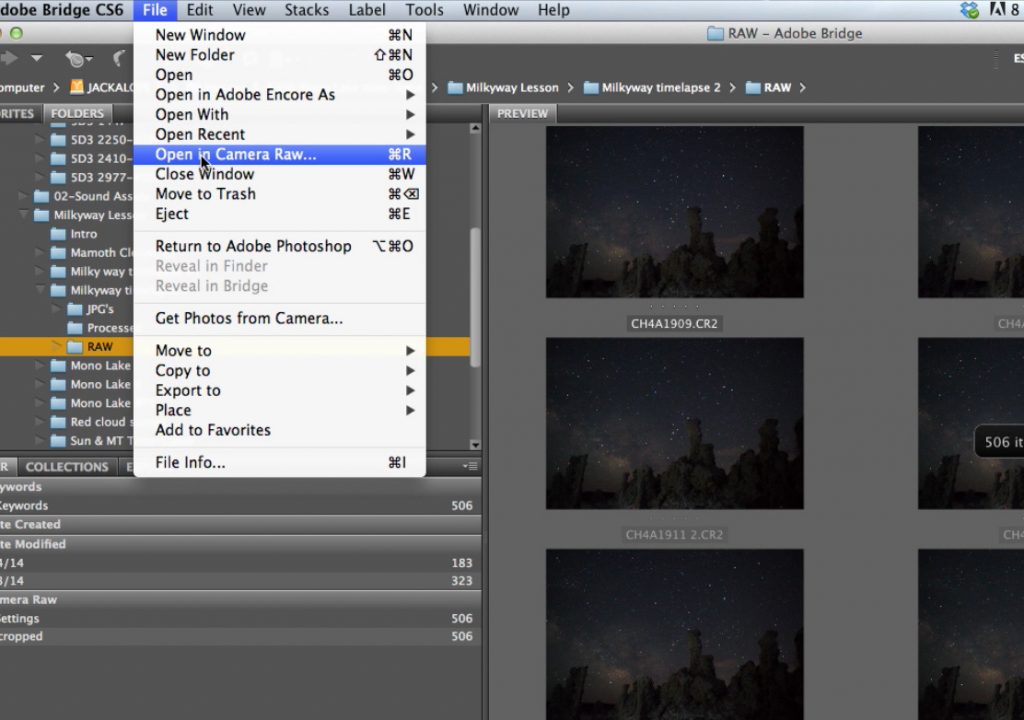Screen dimensions: 1024x720
Task: Open the Help menu
Action: point(554,10)
